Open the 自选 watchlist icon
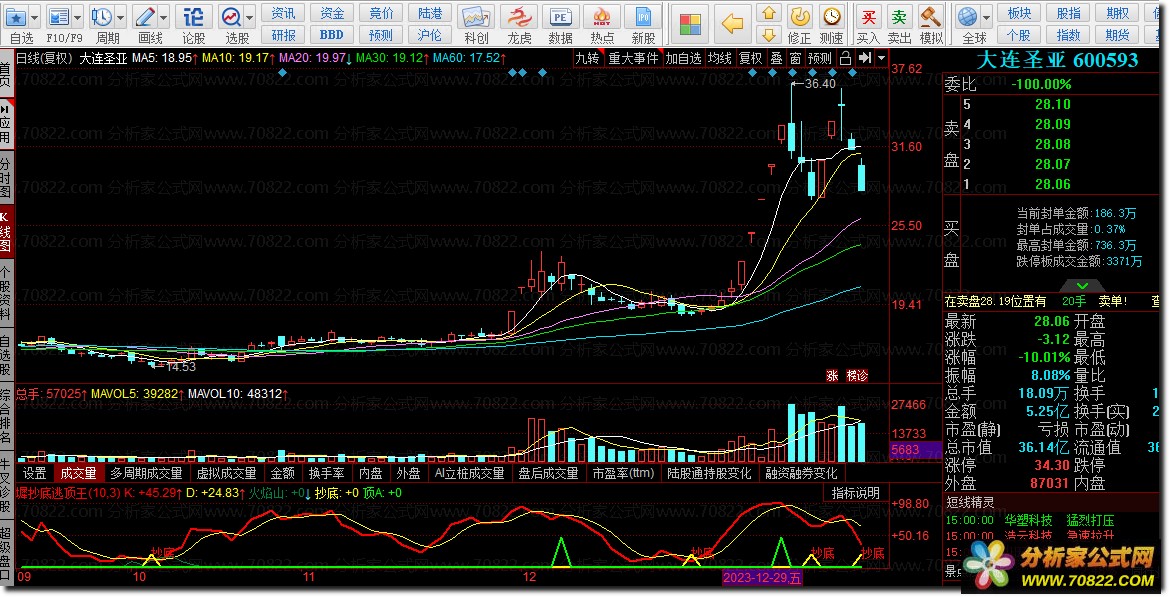The width and height of the screenshot is (1171, 597). coord(16,16)
